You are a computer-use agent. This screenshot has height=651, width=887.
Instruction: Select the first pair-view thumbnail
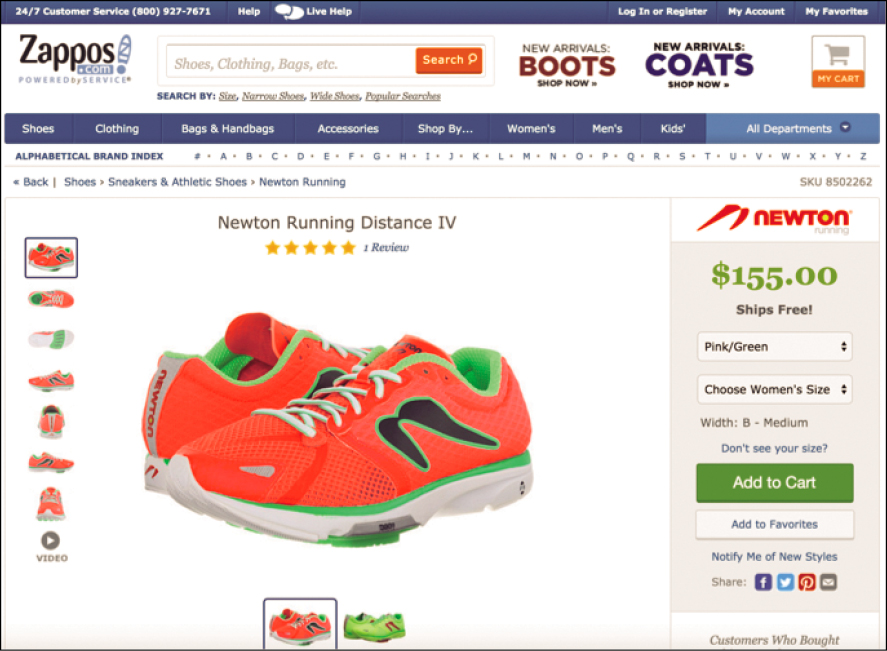point(51,257)
